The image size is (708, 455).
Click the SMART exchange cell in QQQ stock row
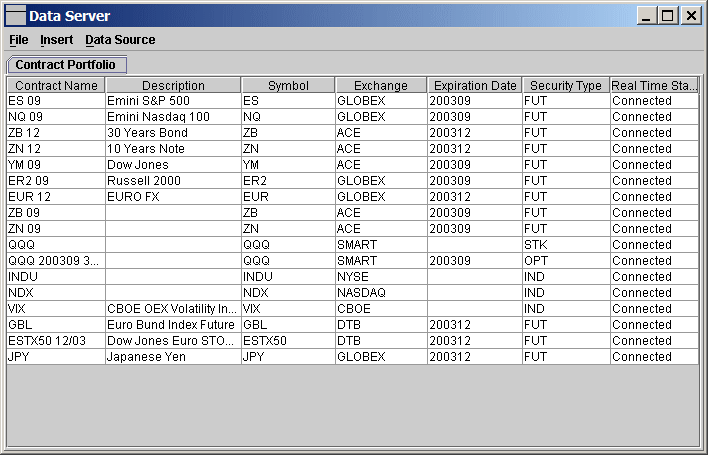(382, 245)
